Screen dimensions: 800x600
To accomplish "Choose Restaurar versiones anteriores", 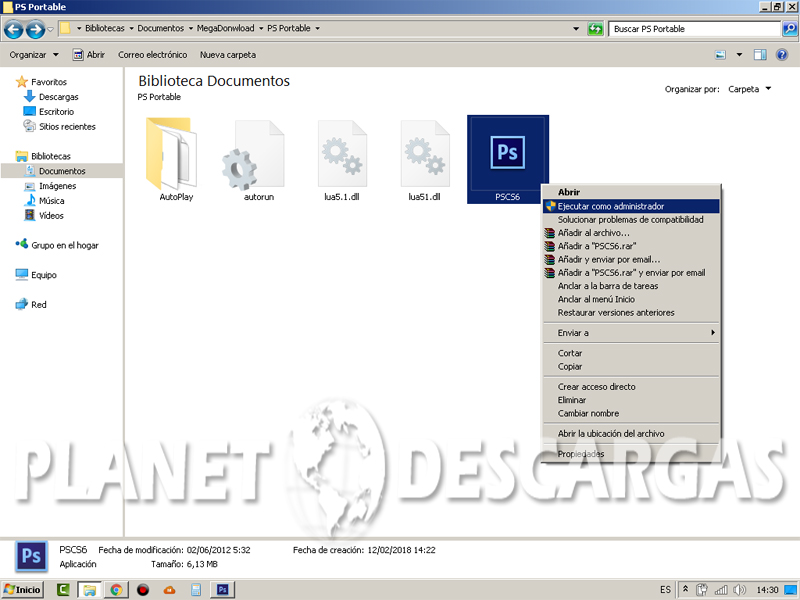I will (x=631, y=312).
